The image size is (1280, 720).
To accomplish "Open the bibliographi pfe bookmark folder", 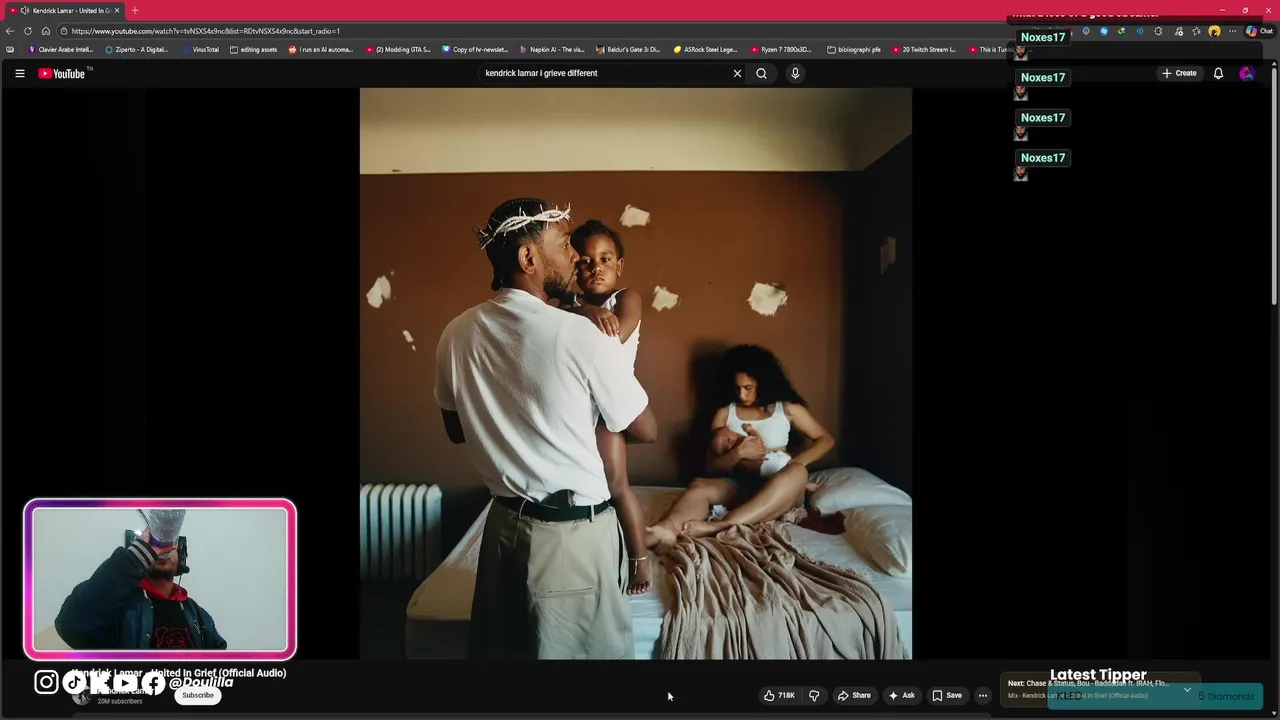I will tap(854, 49).
